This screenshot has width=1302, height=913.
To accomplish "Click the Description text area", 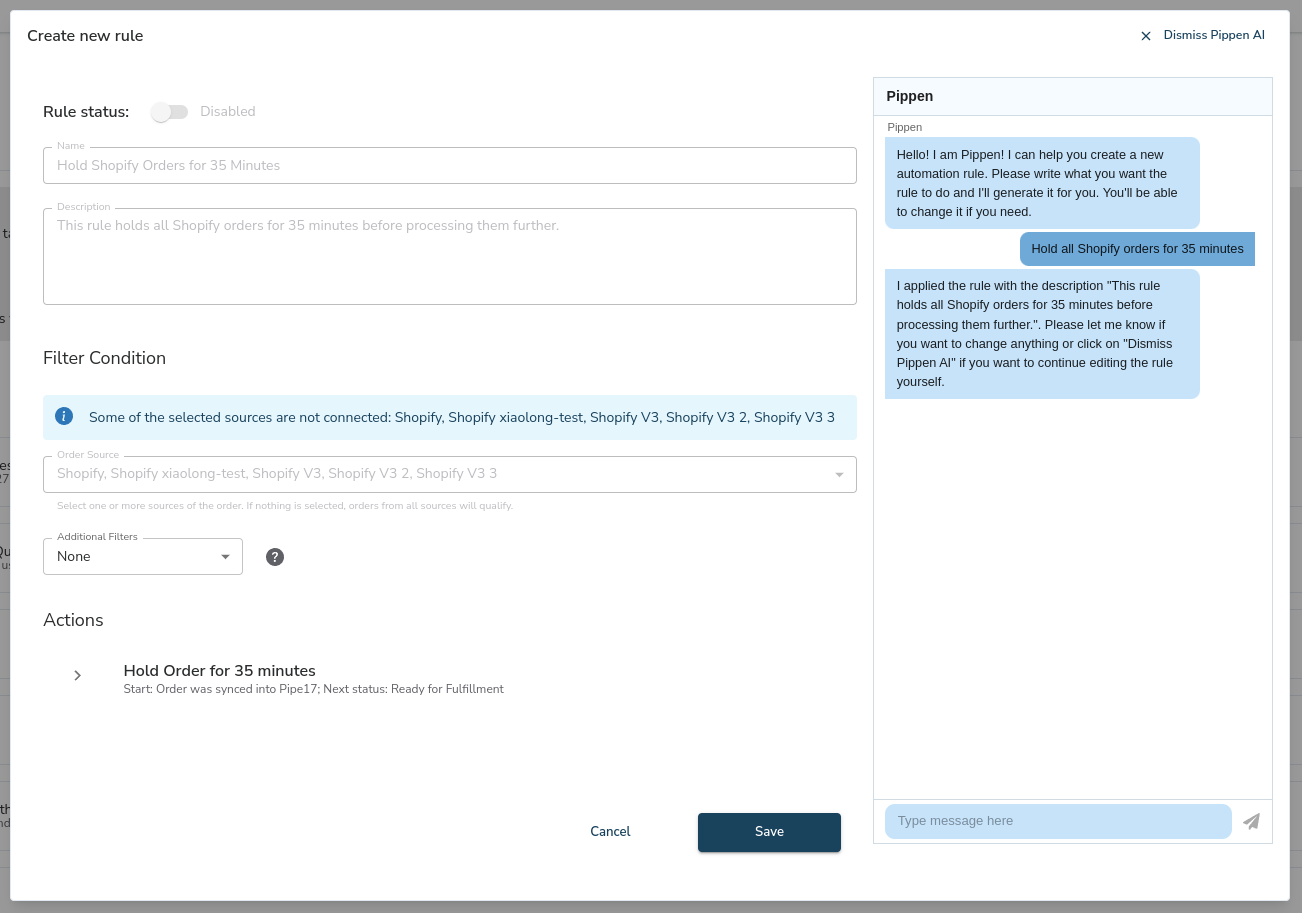I will point(449,256).
